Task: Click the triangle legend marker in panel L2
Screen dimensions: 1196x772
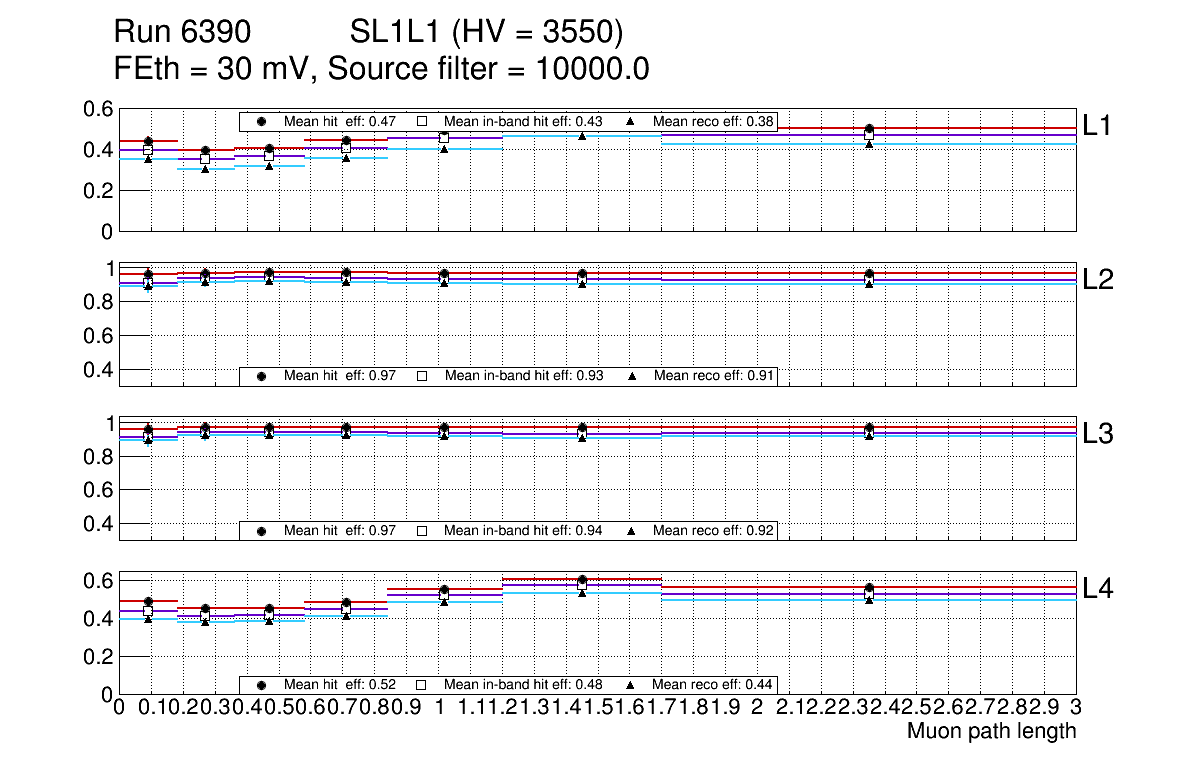Action: click(x=632, y=376)
